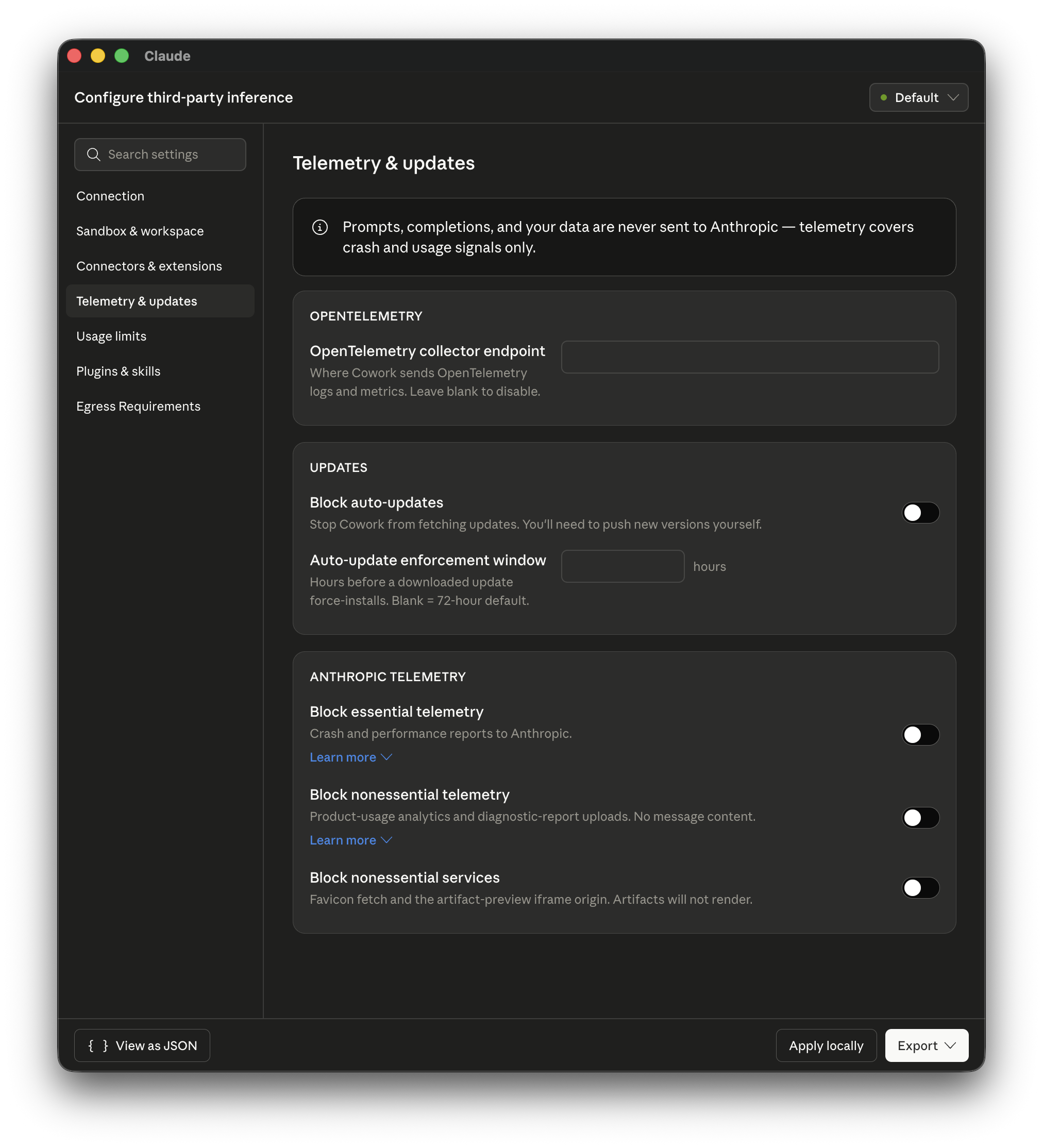Turn on Block nonessential telemetry
Image resolution: width=1043 pixels, height=1148 pixels.
pyautogui.click(x=920, y=818)
